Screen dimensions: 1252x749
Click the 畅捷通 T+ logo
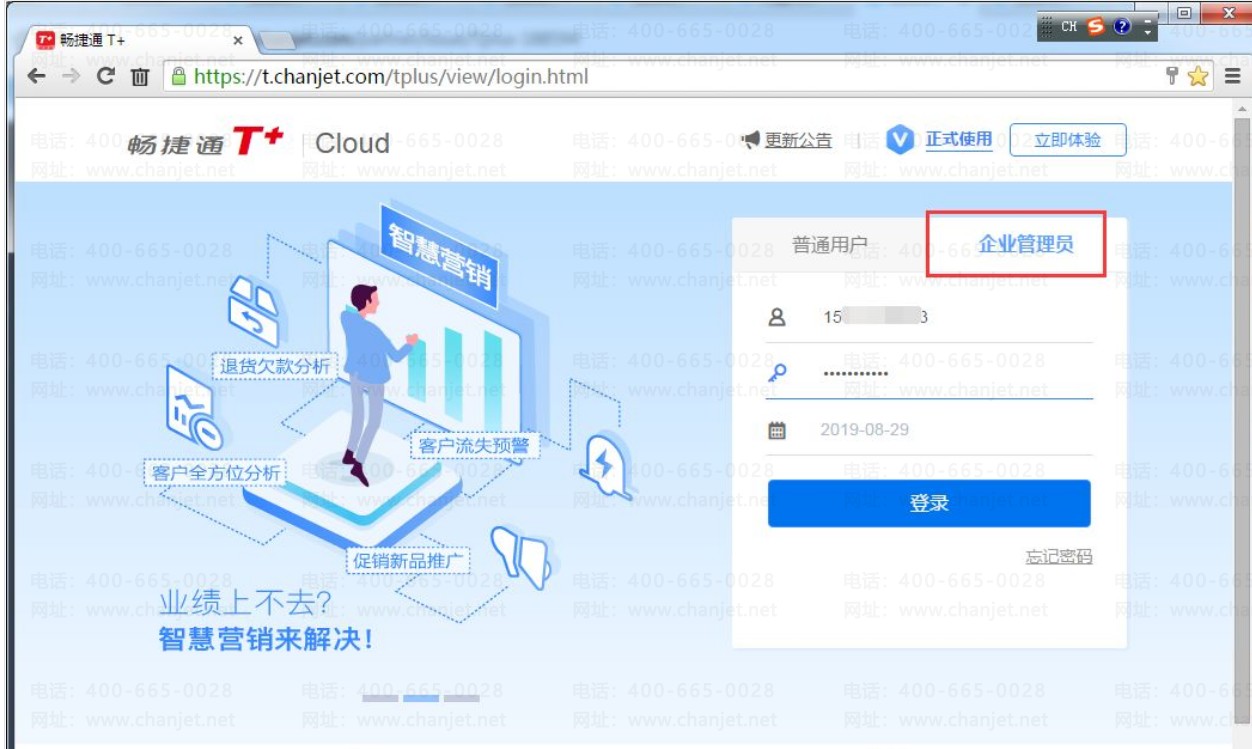tap(206, 142)
